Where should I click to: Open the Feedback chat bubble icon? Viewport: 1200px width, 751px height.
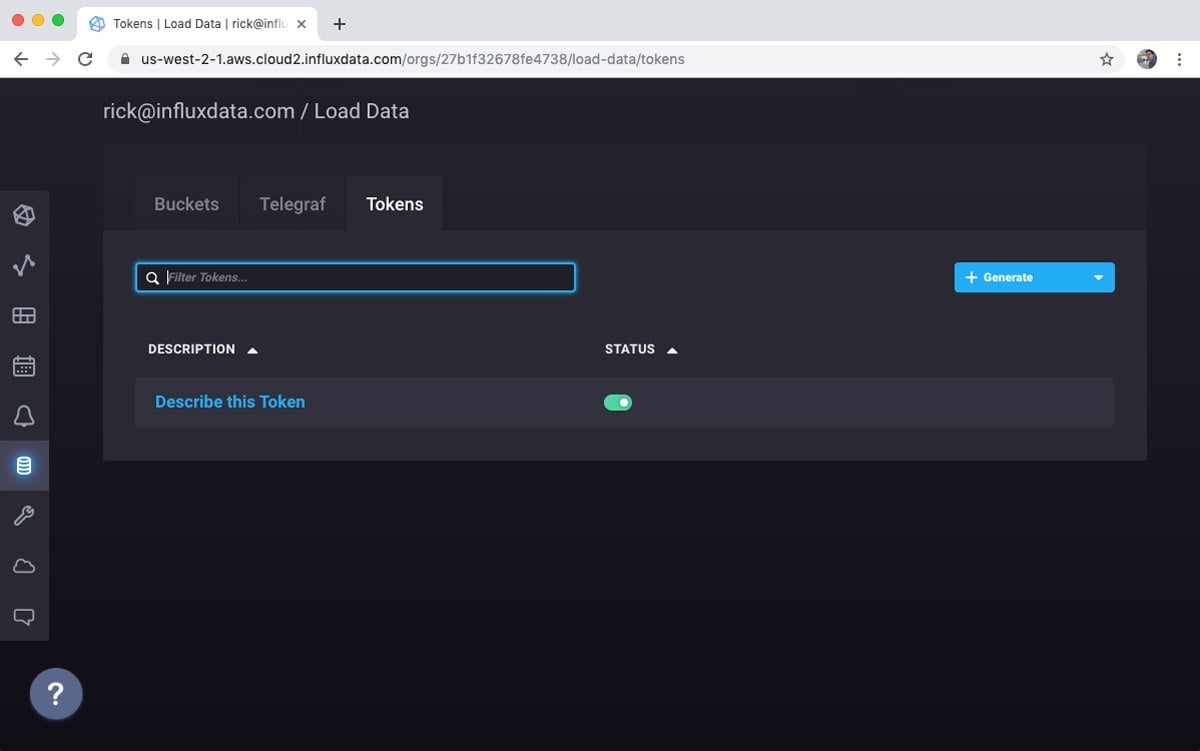25,616
